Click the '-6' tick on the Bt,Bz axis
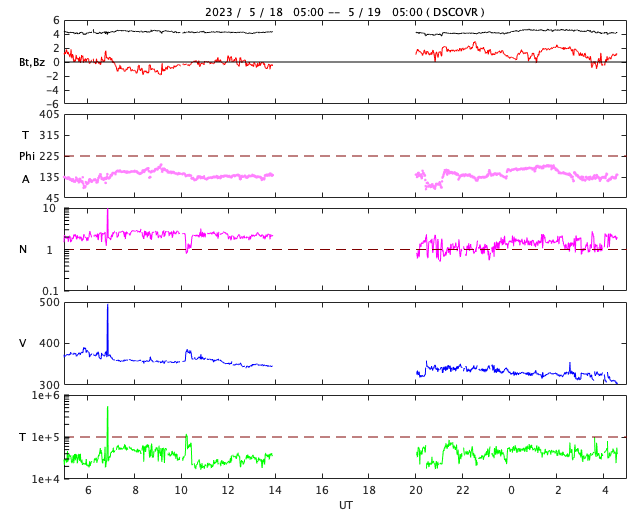Screen dimensions: 640x512 coord(53,104)
